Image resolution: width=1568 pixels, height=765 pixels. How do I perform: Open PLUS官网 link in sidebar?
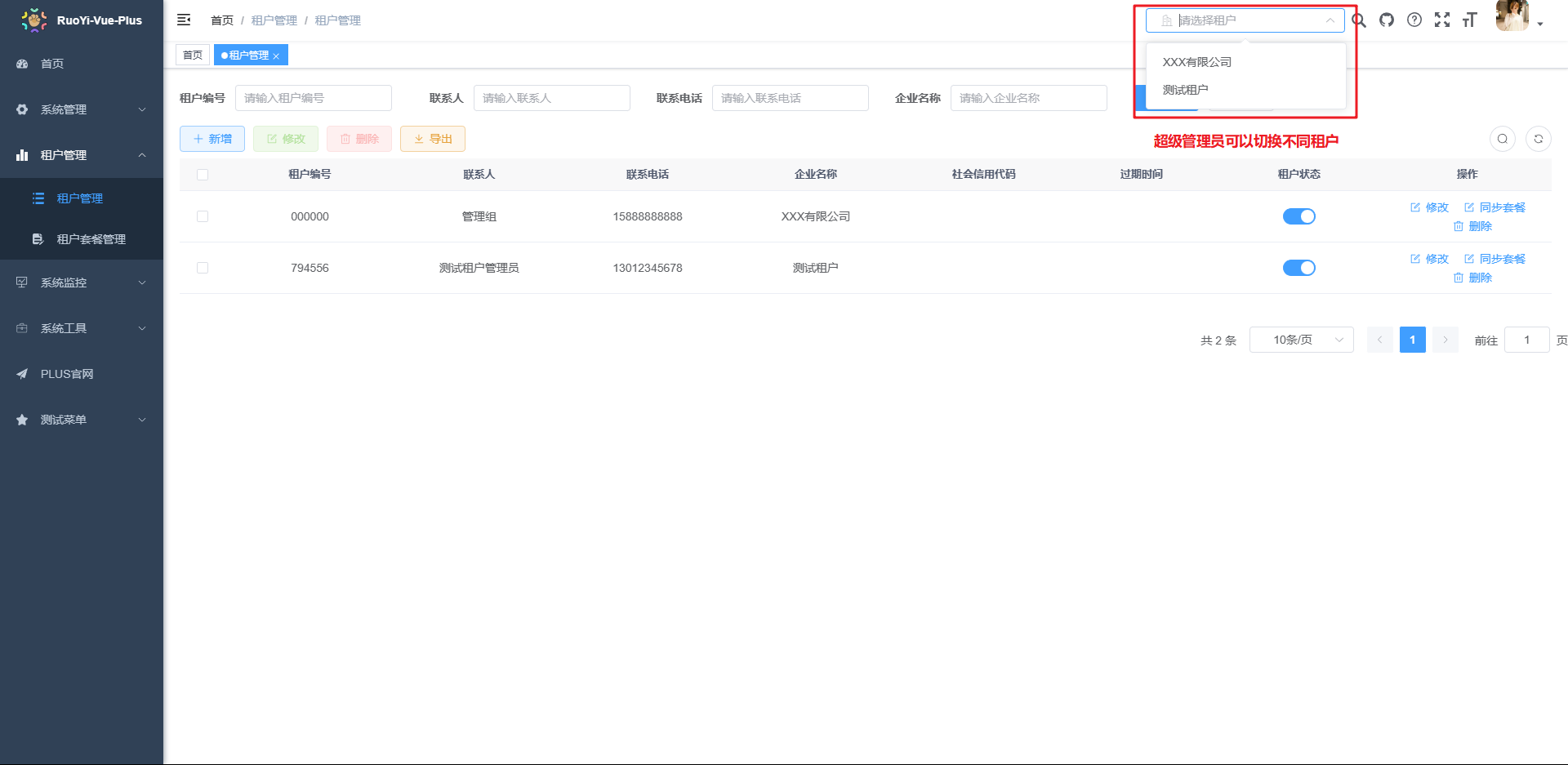[82, 374]
